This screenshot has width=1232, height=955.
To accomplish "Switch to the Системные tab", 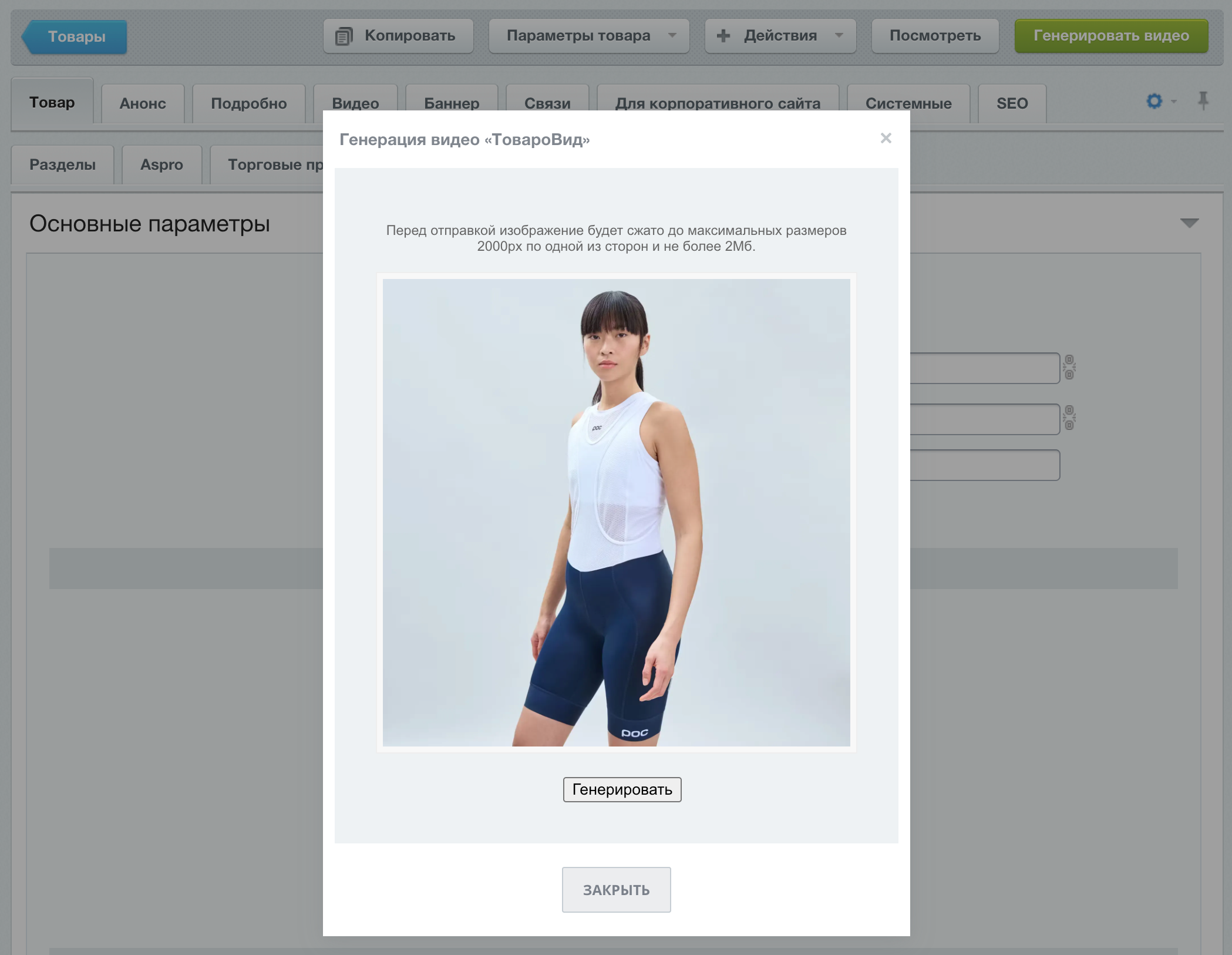I will click(908, 103).
